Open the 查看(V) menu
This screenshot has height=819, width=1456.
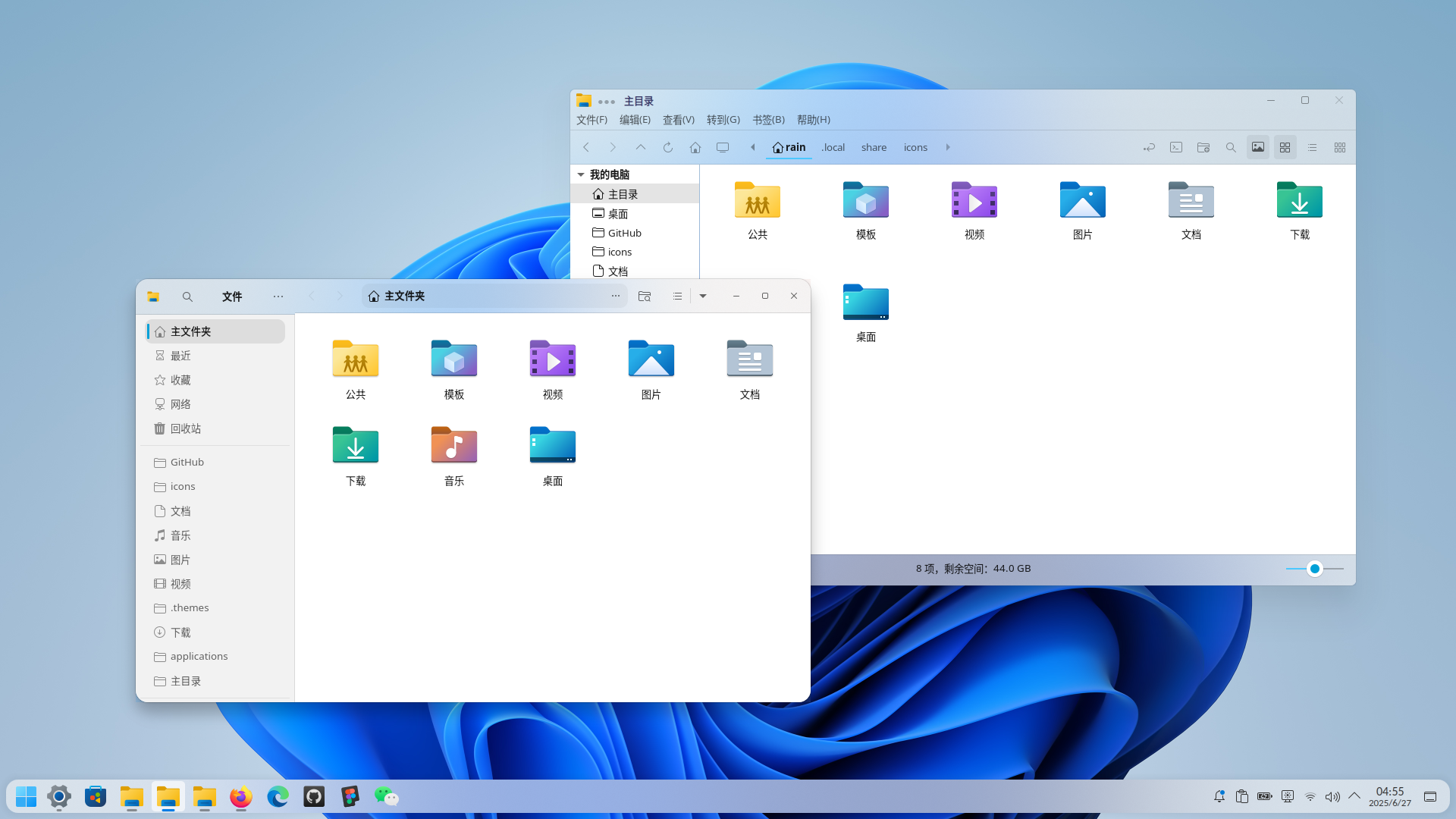tap(679, 120)
